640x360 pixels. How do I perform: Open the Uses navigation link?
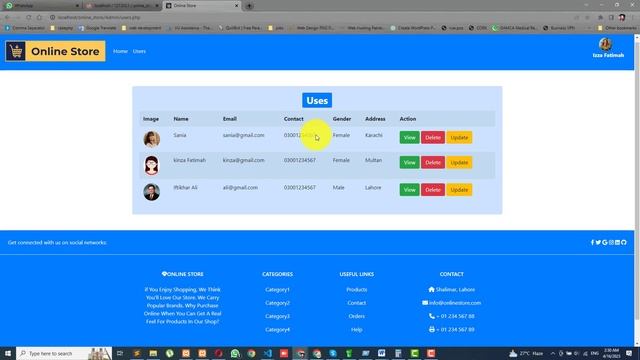click(x=139, y=51)
